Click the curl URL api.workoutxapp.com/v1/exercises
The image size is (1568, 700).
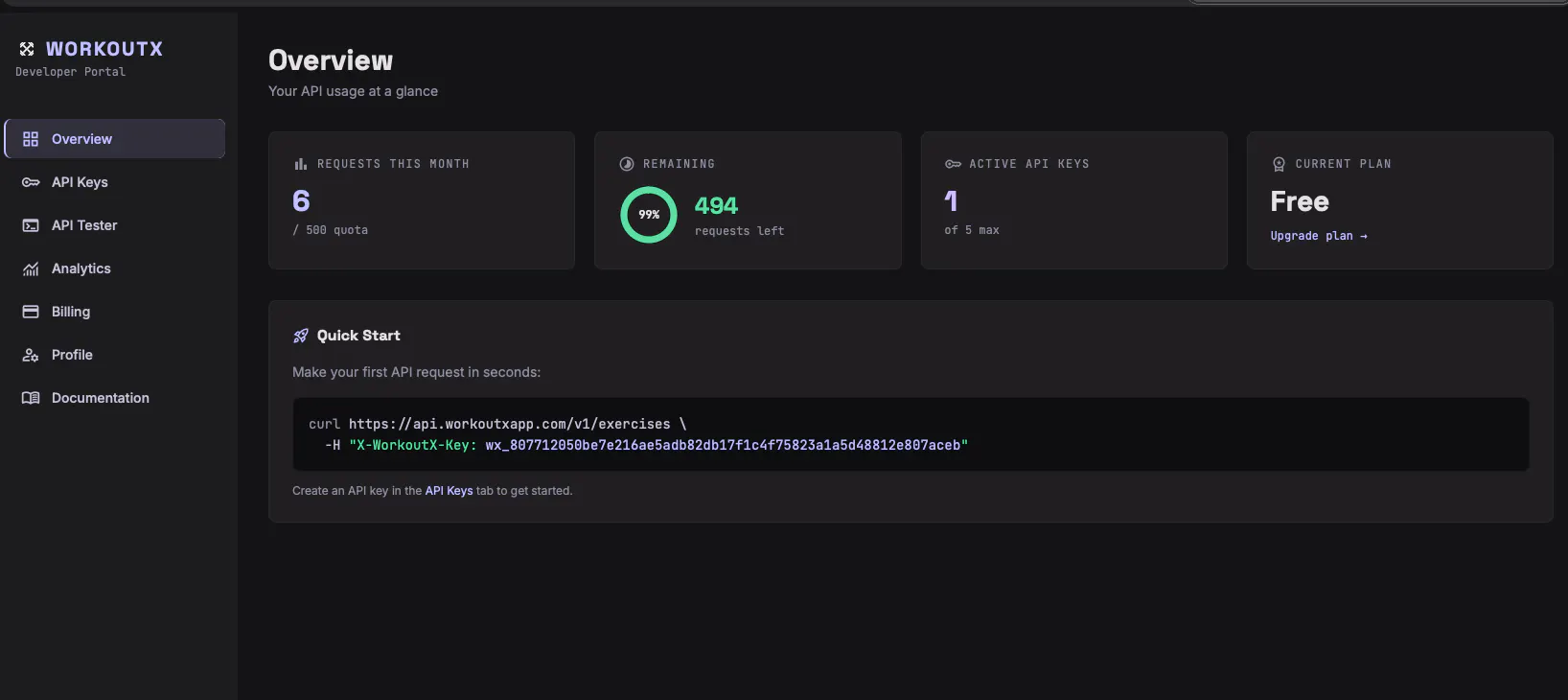point(510,424)
